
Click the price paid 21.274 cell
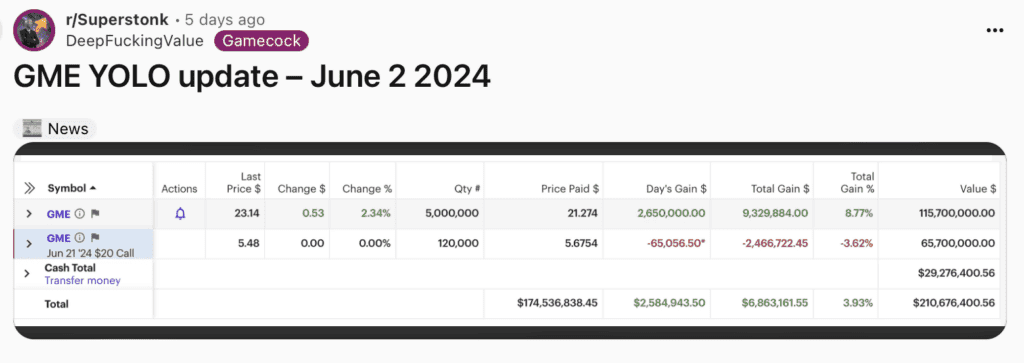(582, 213)
